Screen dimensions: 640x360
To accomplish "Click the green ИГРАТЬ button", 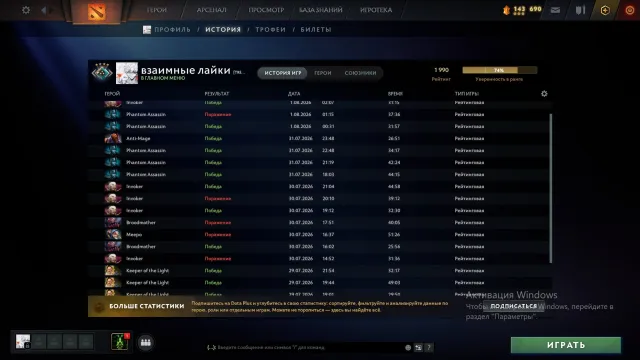I will [566, 345].
